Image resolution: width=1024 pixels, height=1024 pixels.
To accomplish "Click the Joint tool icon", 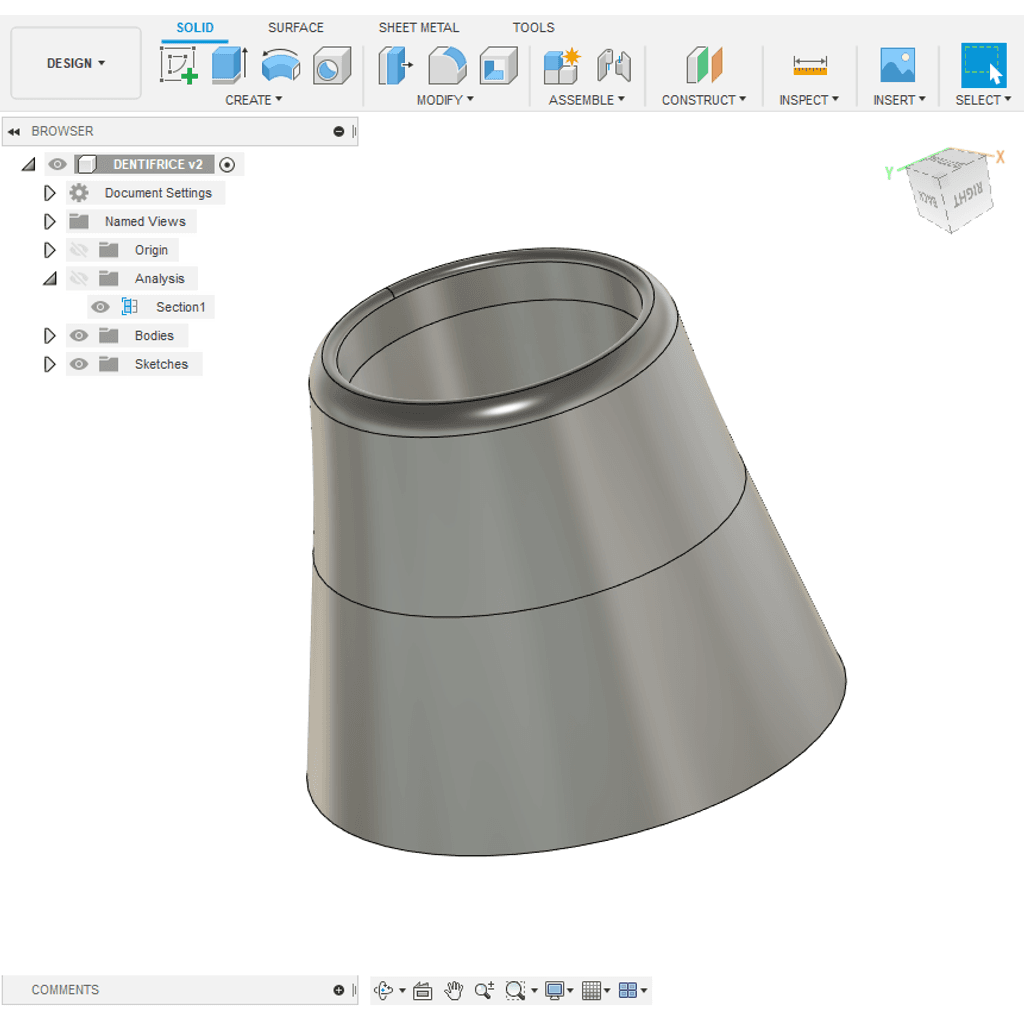I will coord(614,65).
